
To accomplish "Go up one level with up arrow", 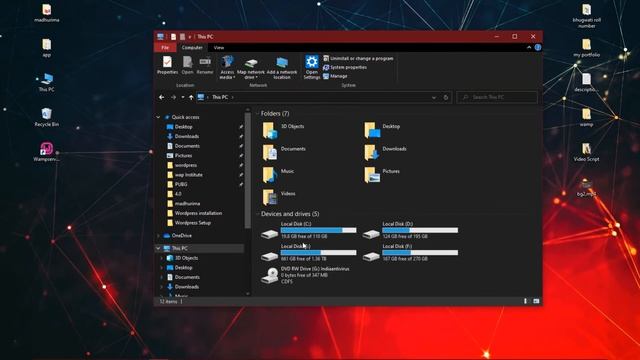I will [191, 97].
